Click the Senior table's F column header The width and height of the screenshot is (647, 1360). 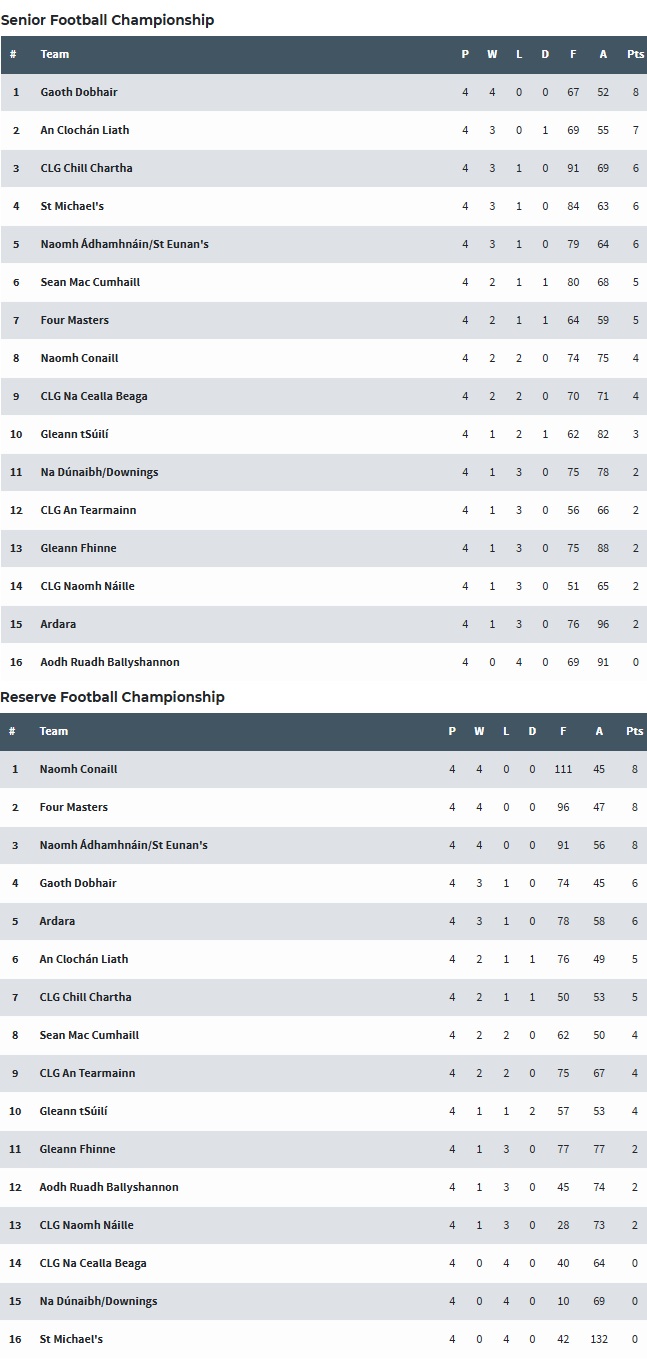(x=573, y=54)
